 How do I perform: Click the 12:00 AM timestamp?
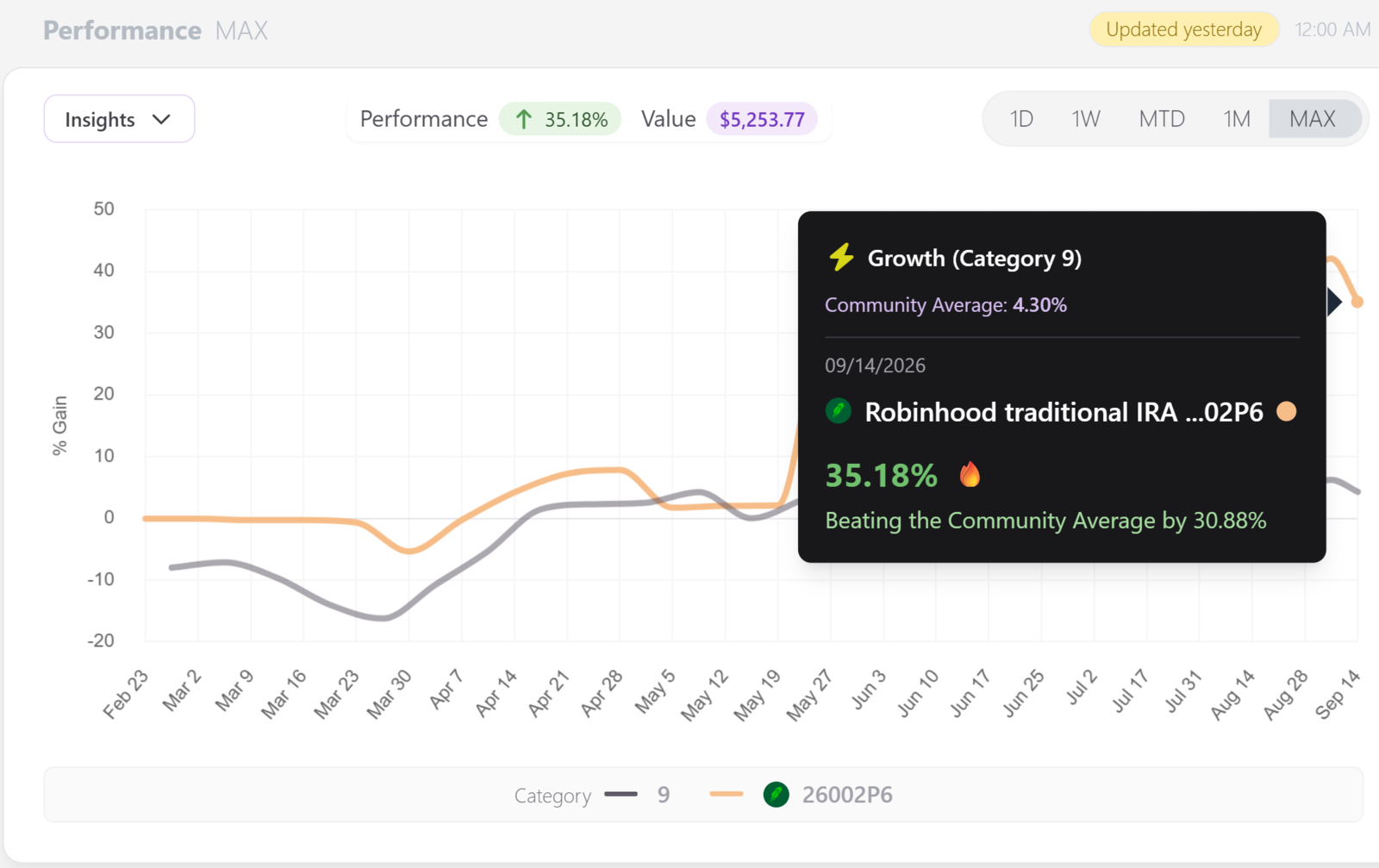pyautogui.click(x=1332, y=29)
